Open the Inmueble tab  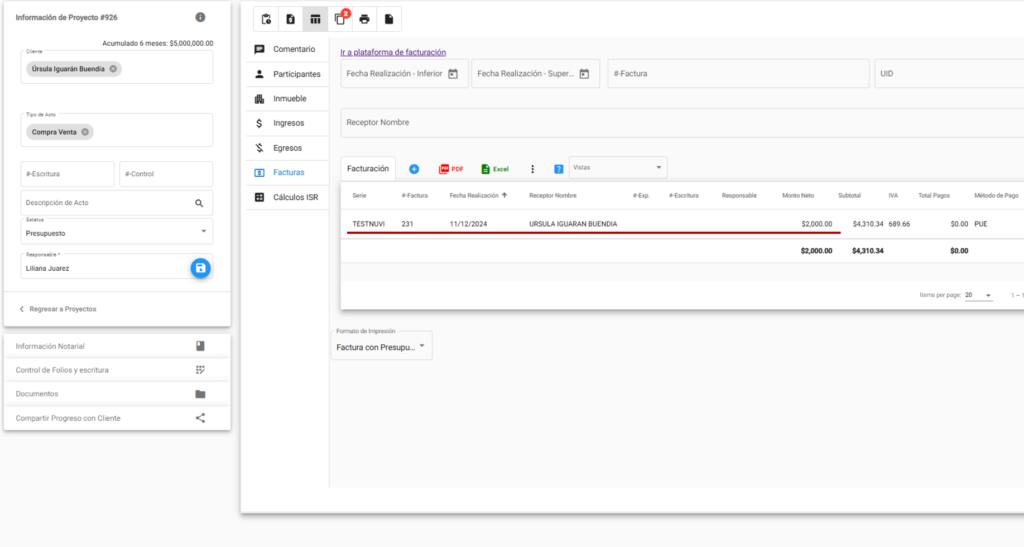[x=287, y=99]
